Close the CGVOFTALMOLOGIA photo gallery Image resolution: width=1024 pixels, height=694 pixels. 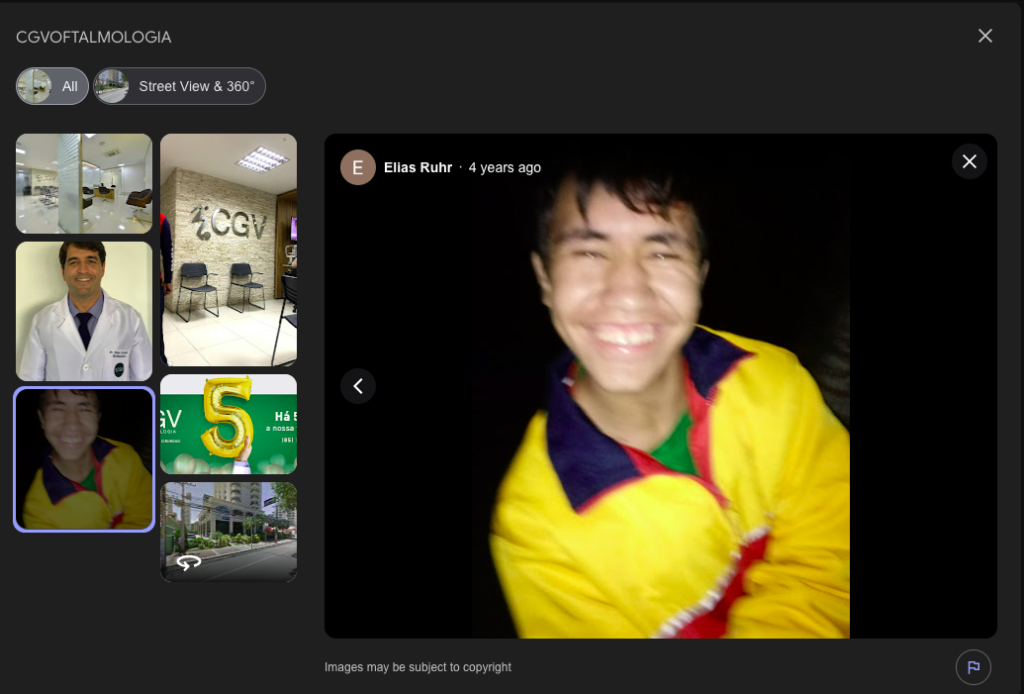(x=985, y=36)
